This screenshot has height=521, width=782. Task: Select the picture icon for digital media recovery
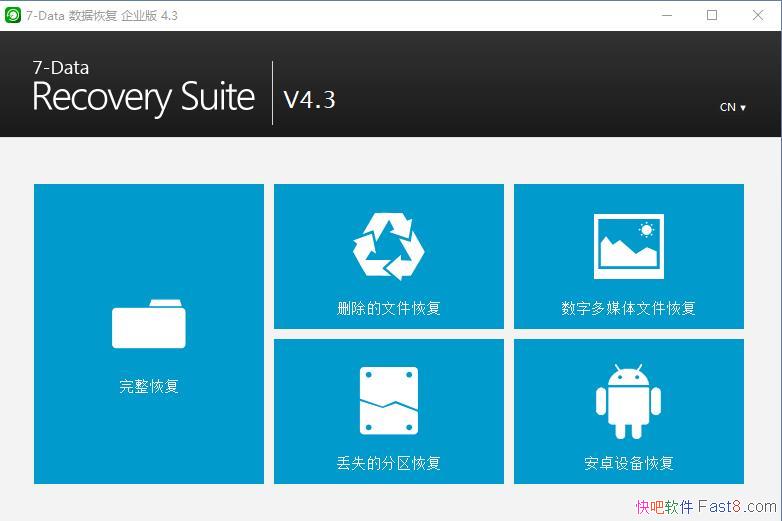click(628, 246)
